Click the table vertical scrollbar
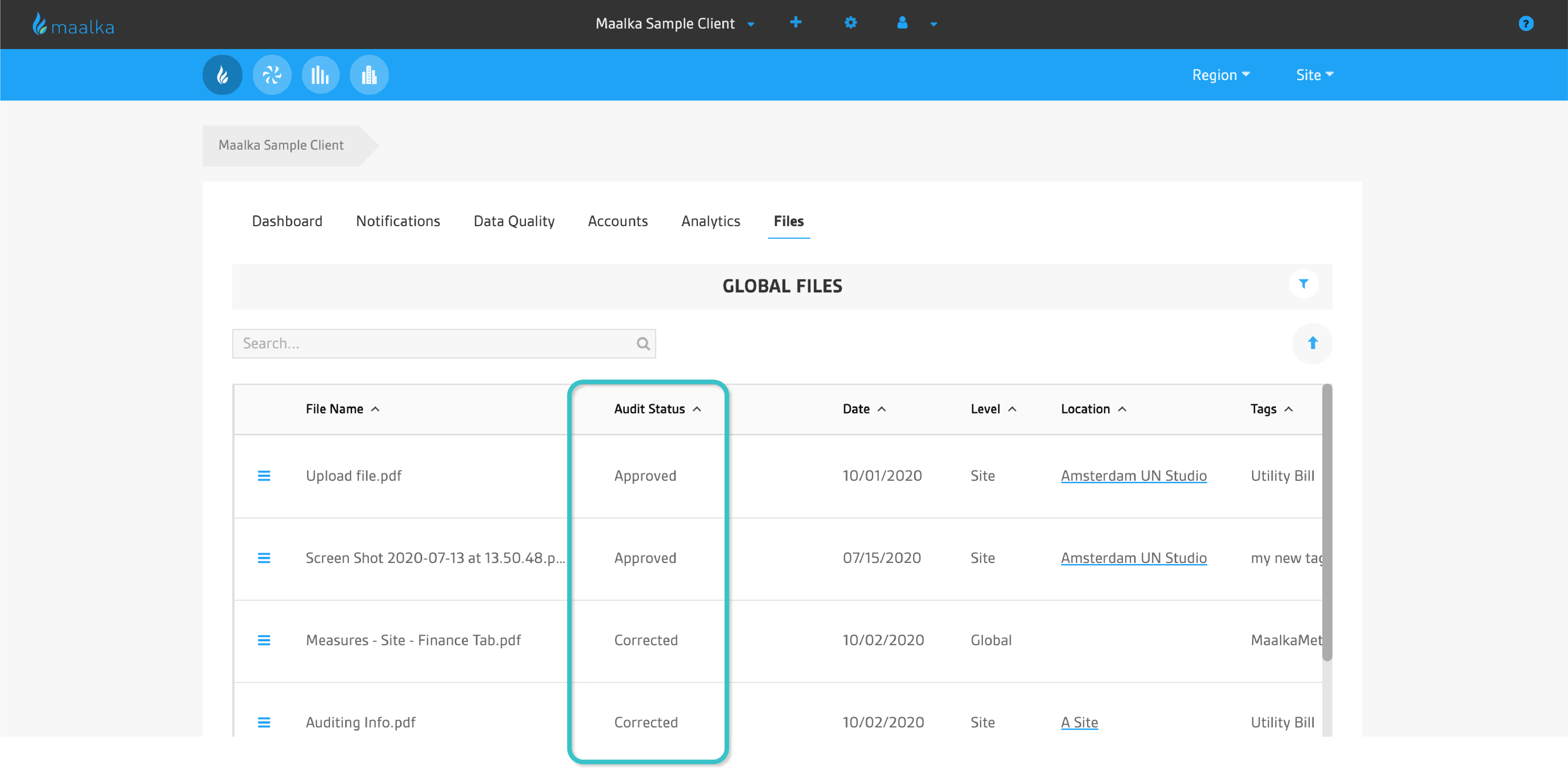This screenshot has width=1568, height=771. 1327,522
